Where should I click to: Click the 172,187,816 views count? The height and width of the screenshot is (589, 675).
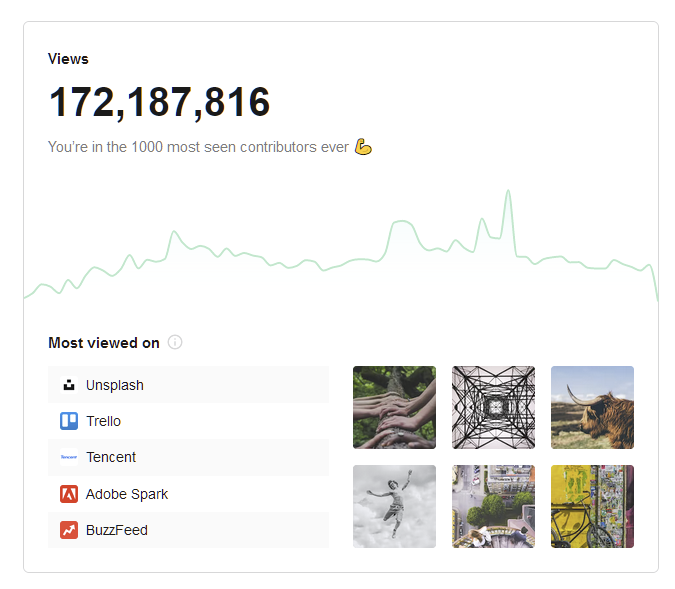[159, 102]
